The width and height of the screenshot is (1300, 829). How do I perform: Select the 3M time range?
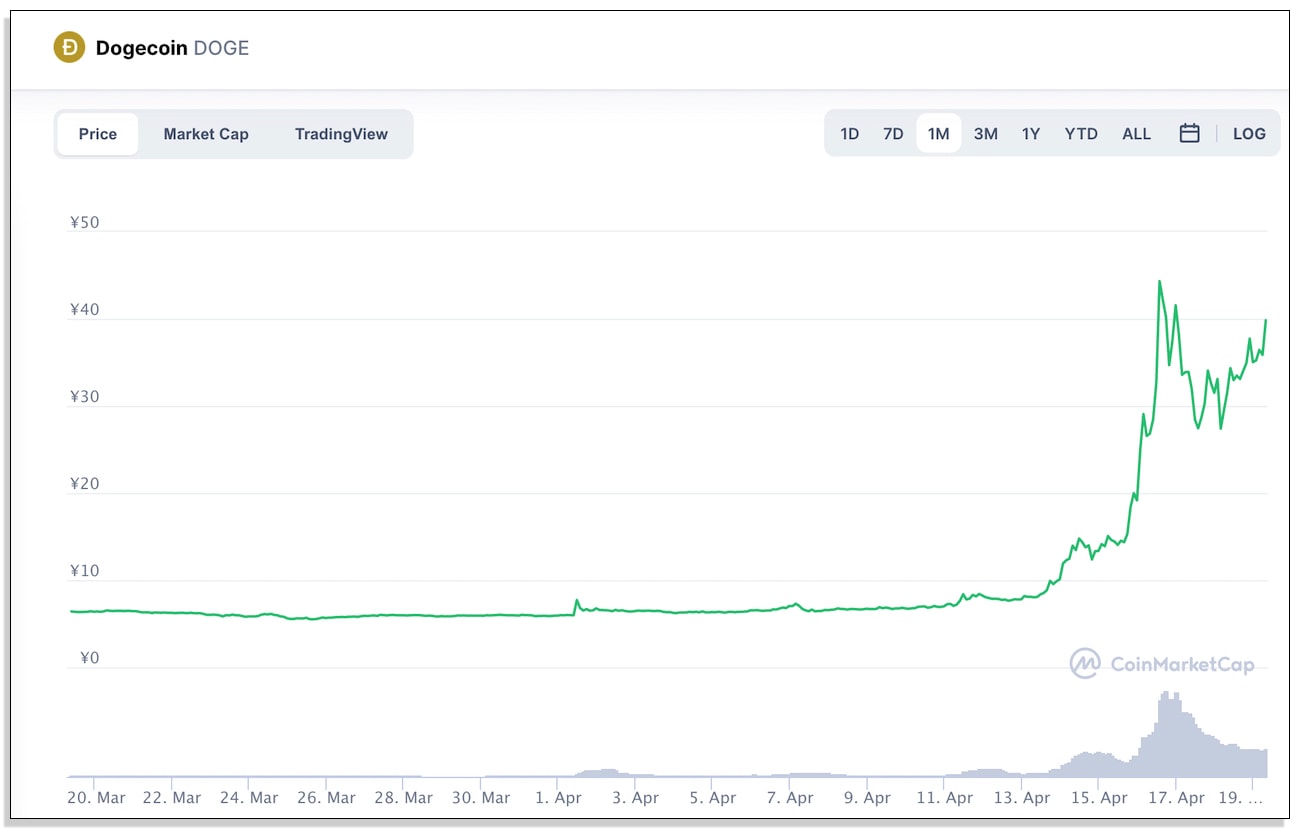(986, 134)
